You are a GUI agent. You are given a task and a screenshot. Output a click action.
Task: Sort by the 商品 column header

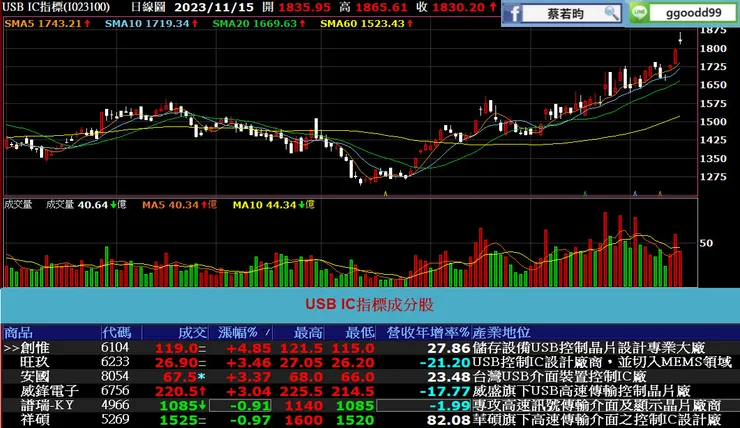click(x=19, y=333)
